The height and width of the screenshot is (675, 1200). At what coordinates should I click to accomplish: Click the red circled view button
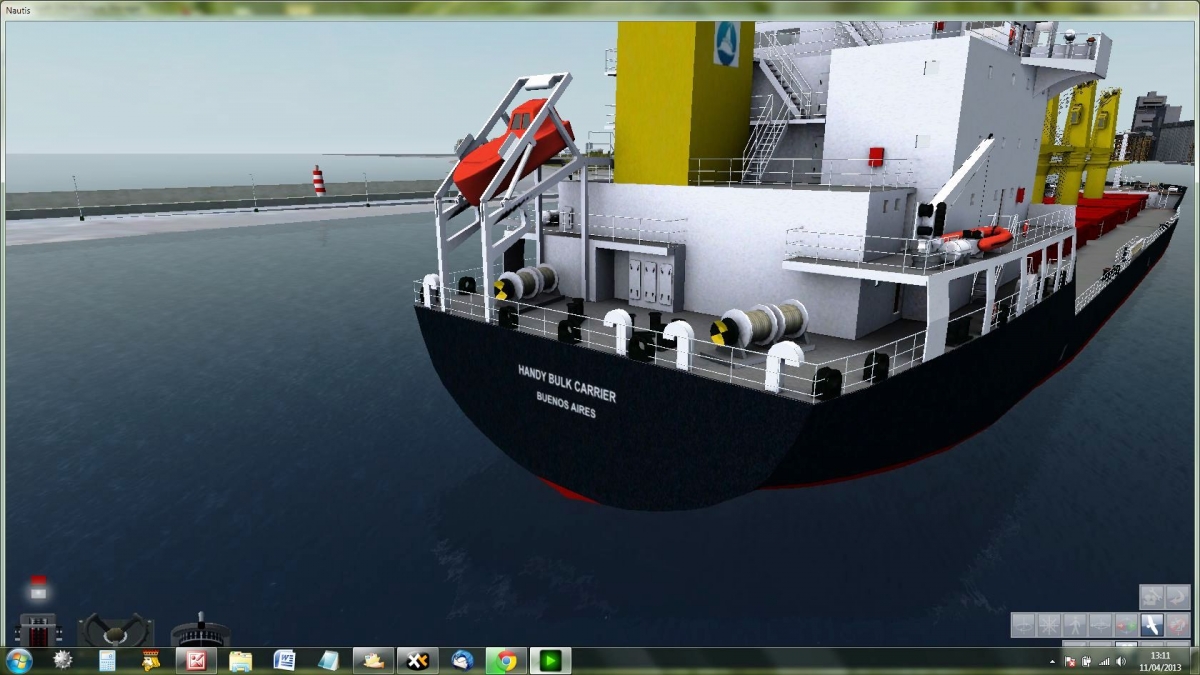(x=1177, y=625)
